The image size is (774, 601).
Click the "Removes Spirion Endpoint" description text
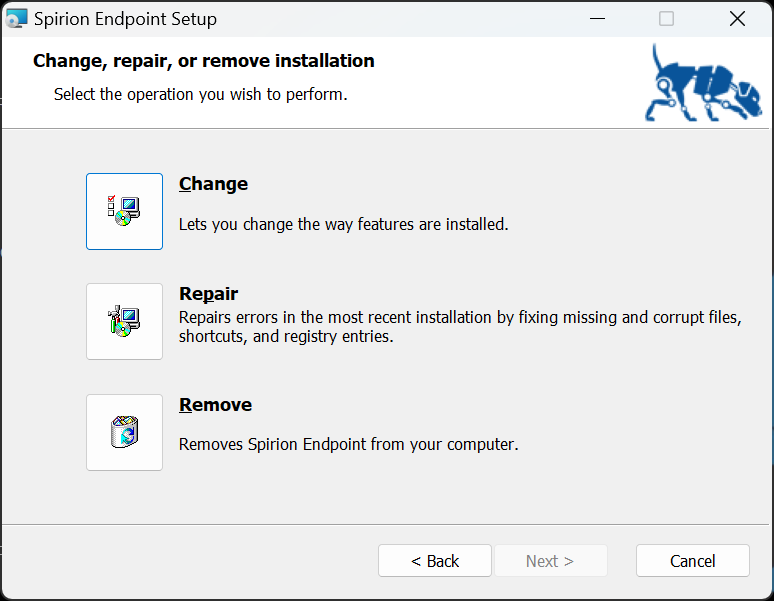(348, 444)
